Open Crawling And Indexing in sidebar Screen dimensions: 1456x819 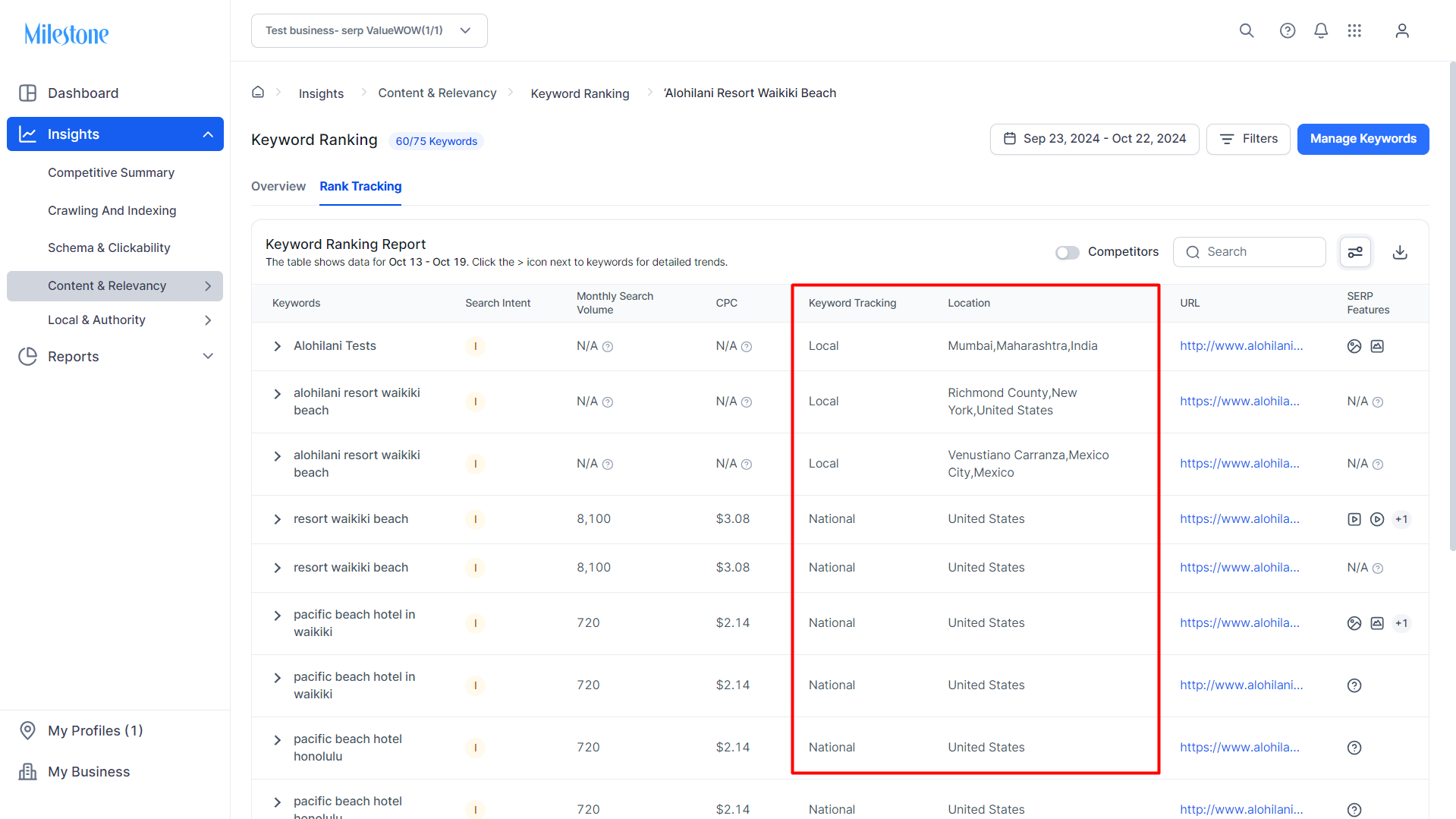(x=112, y=210)
